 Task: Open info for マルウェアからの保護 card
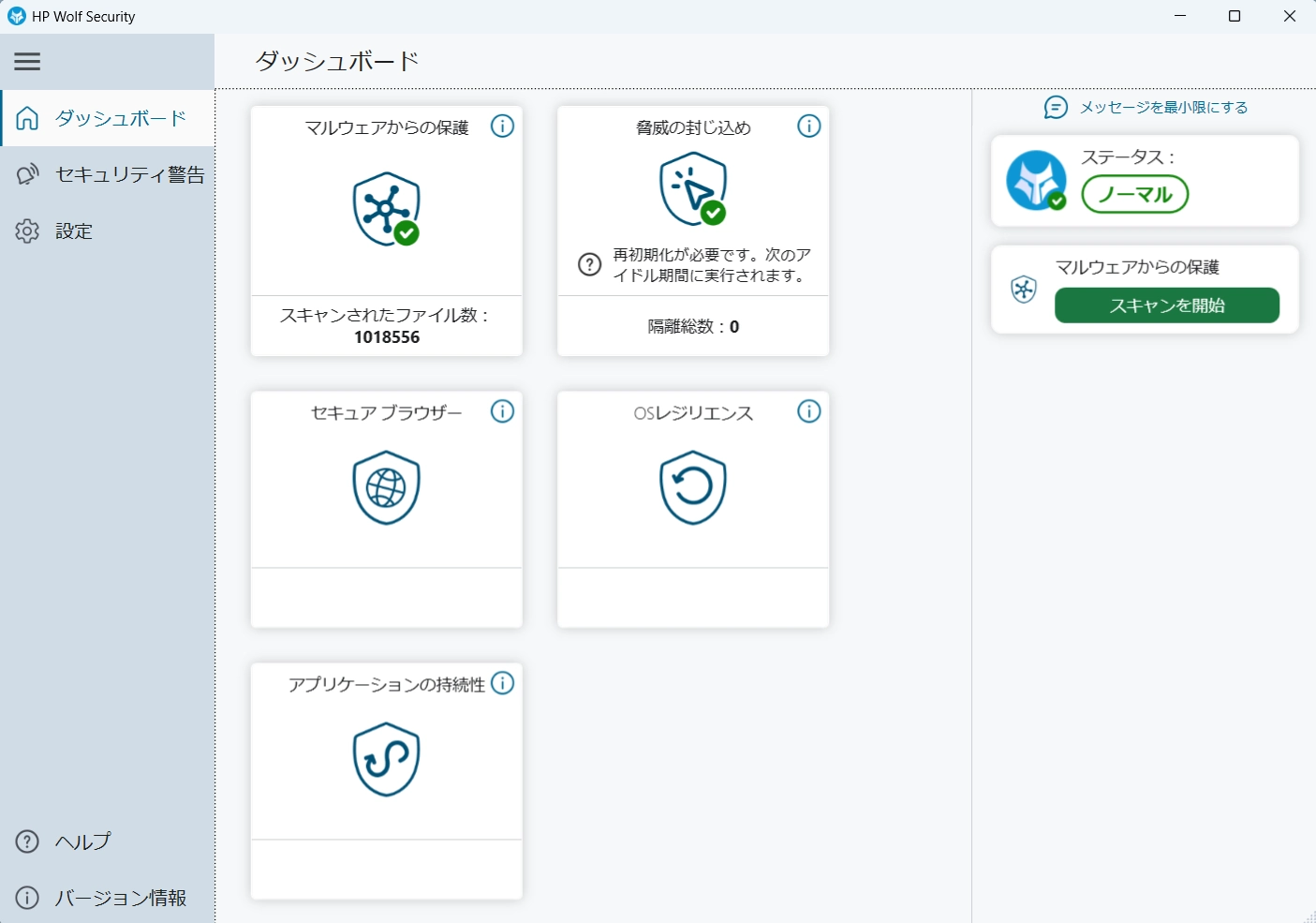[503, 127]
